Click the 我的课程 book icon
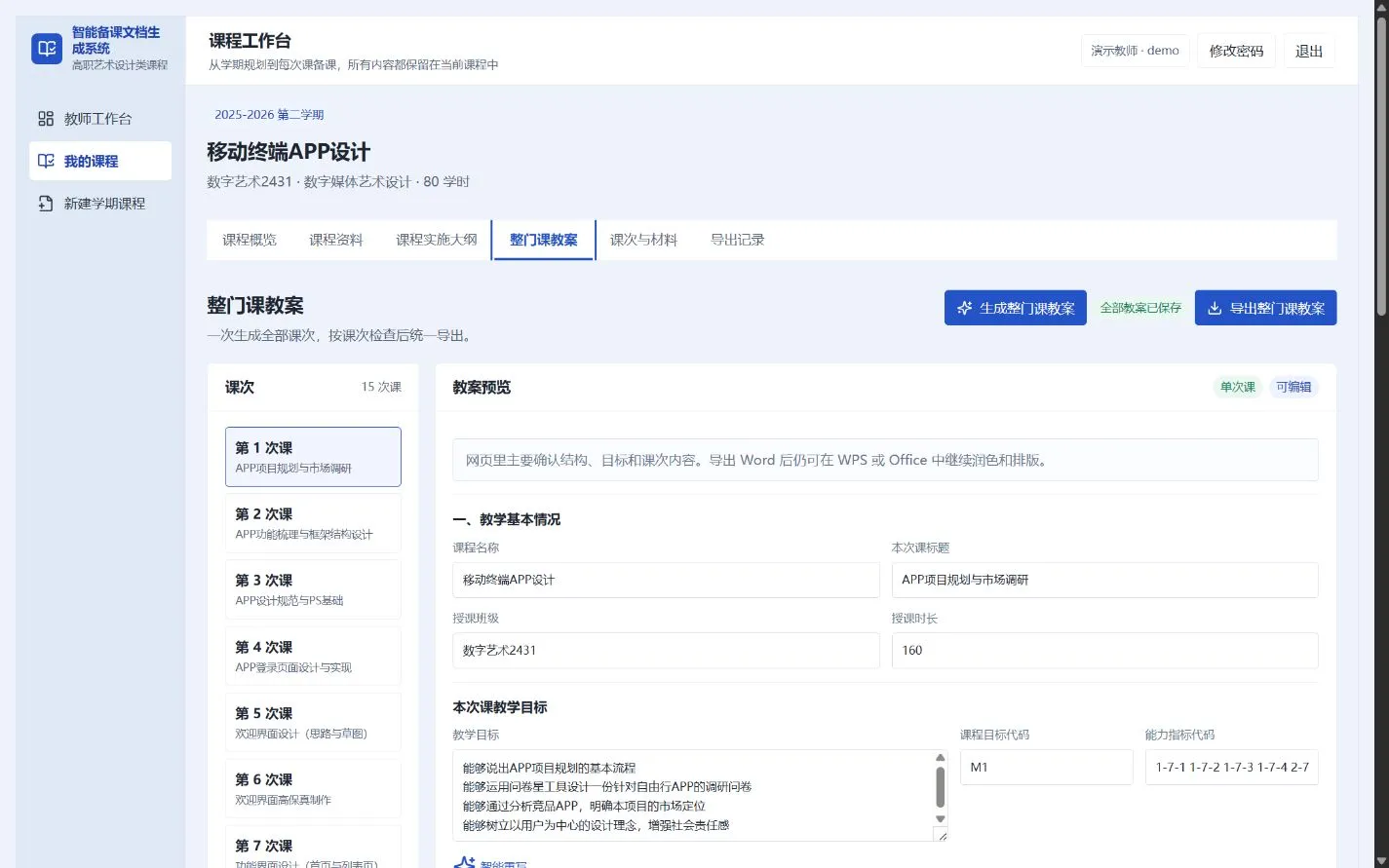 click(46, 161)
